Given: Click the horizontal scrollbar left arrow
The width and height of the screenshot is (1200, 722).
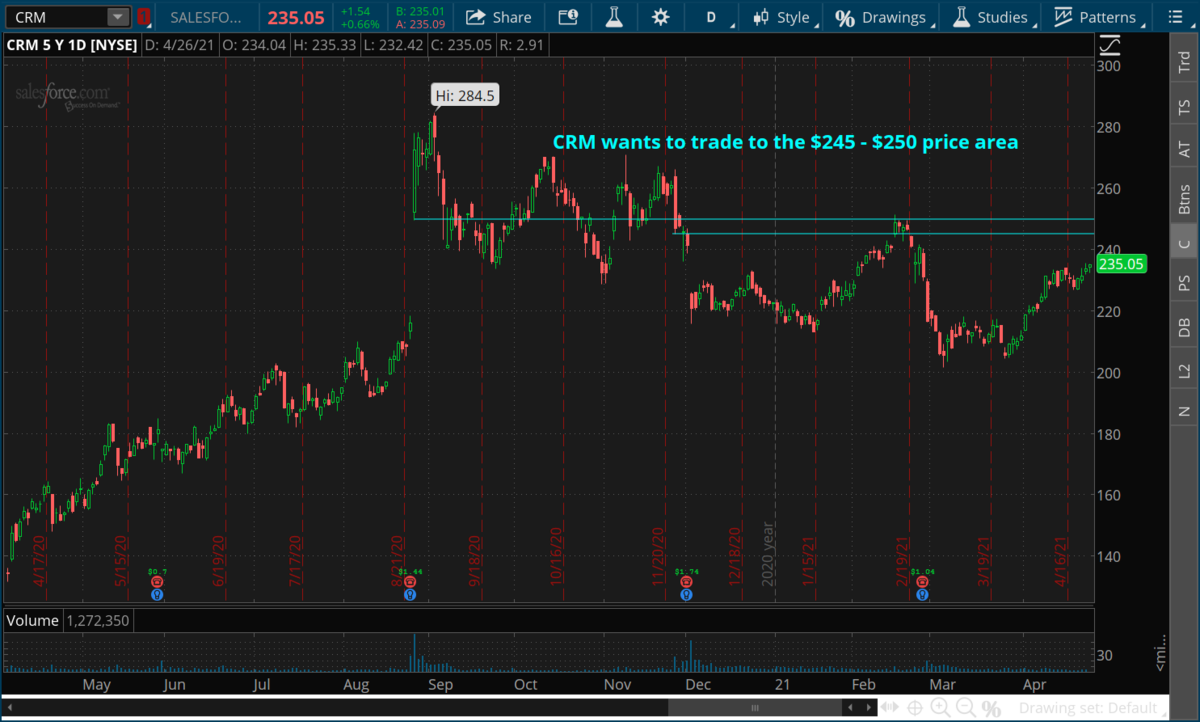Looking at the screenshot, I should 8,708.
